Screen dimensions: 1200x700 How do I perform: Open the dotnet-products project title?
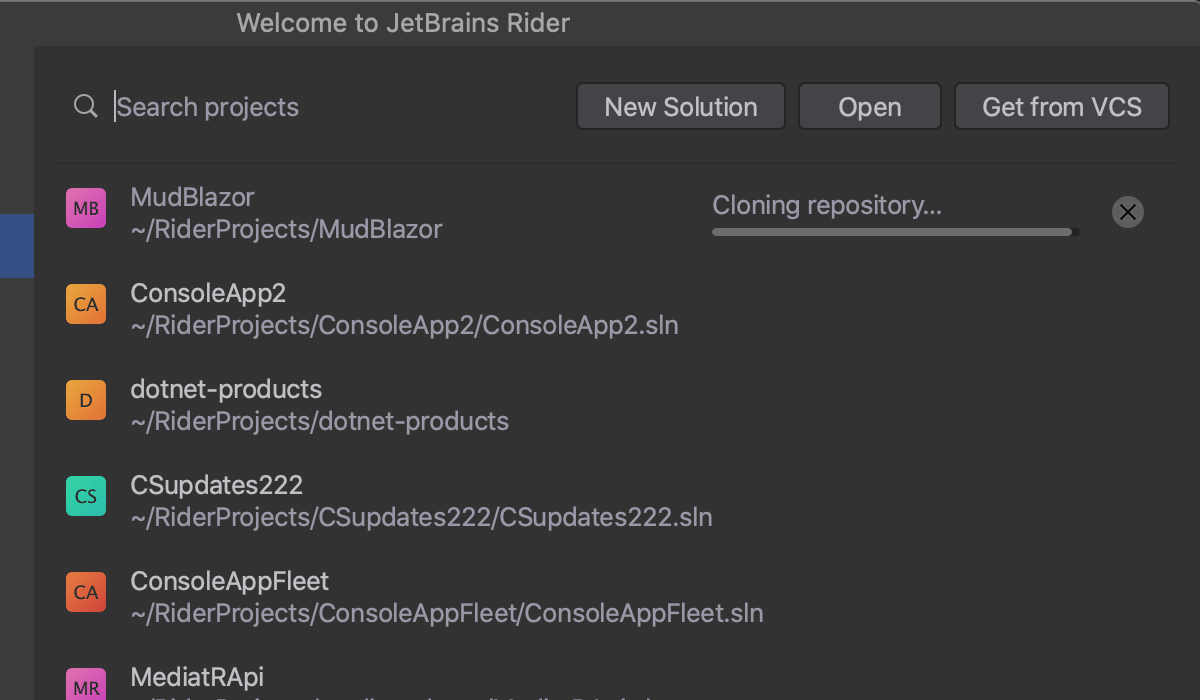tap(226, 389)
